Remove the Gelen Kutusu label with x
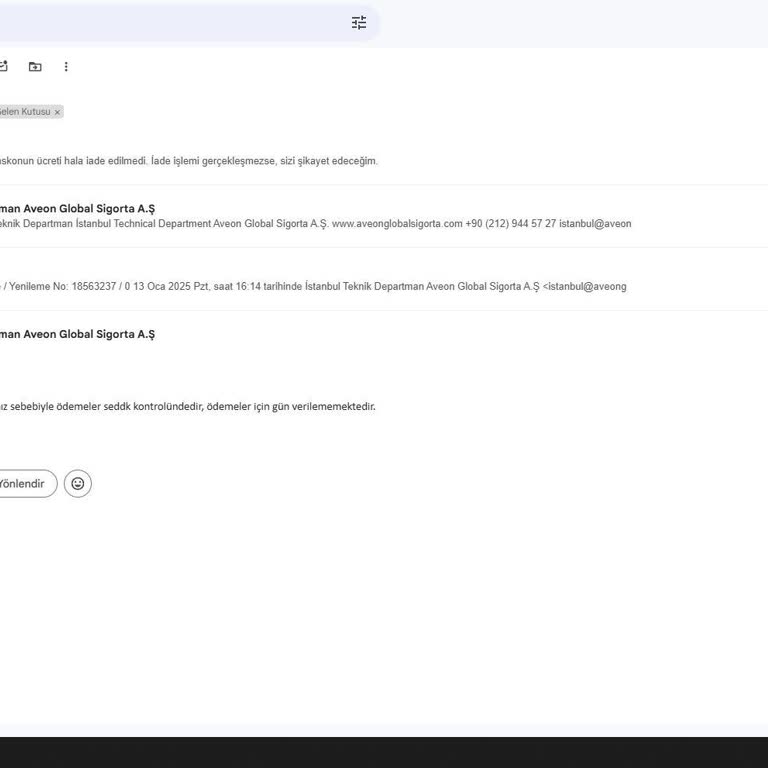 point(57,112)
